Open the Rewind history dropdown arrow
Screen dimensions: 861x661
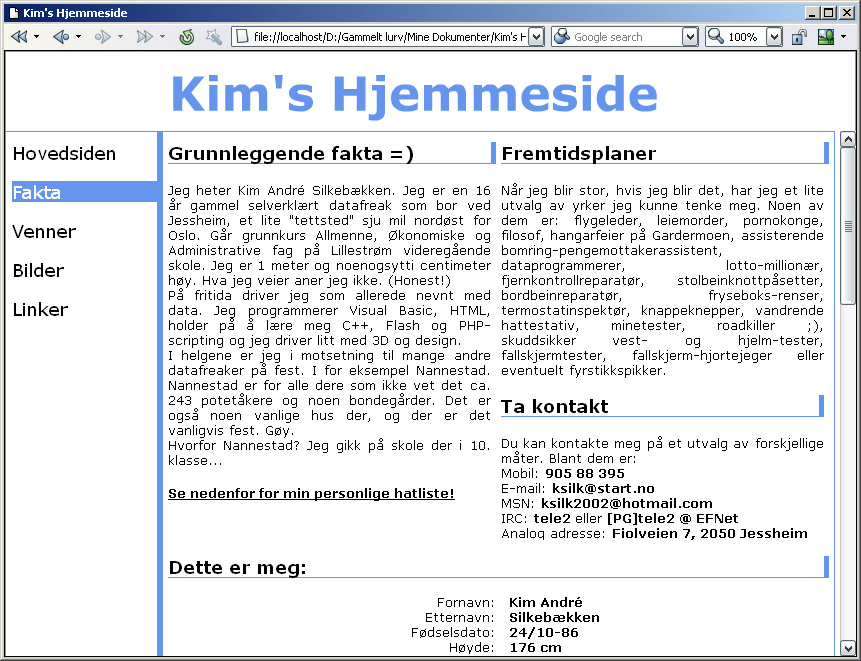pos(36,37)
